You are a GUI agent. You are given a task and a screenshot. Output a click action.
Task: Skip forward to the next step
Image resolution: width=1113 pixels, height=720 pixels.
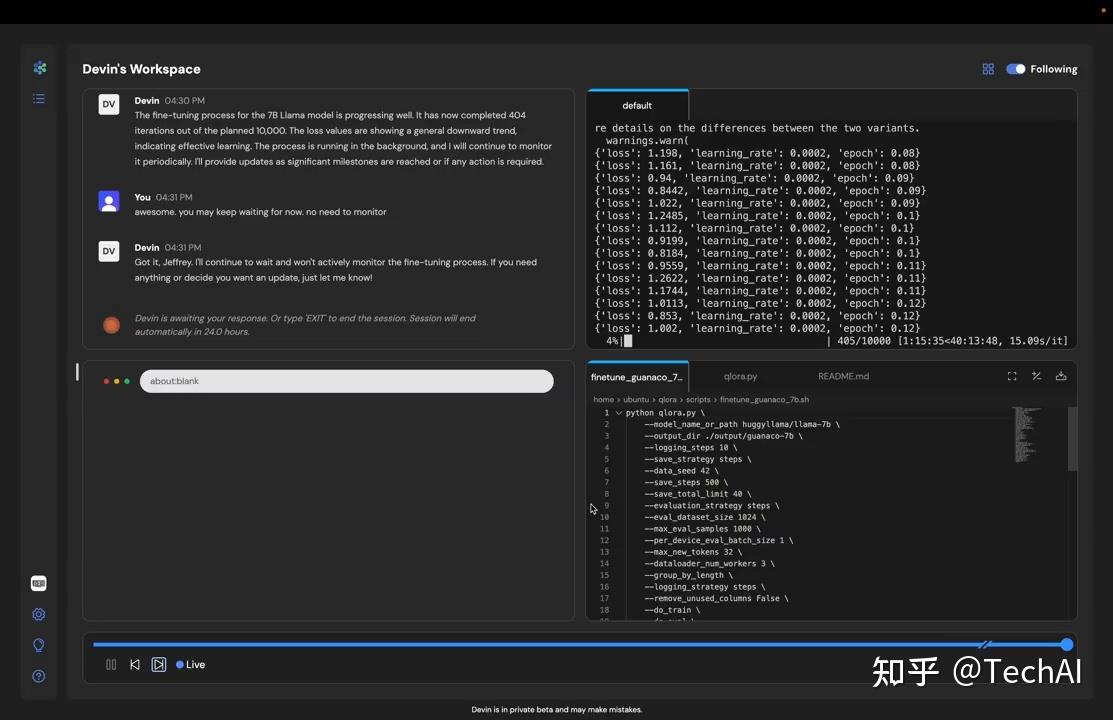tap(159, 665)
